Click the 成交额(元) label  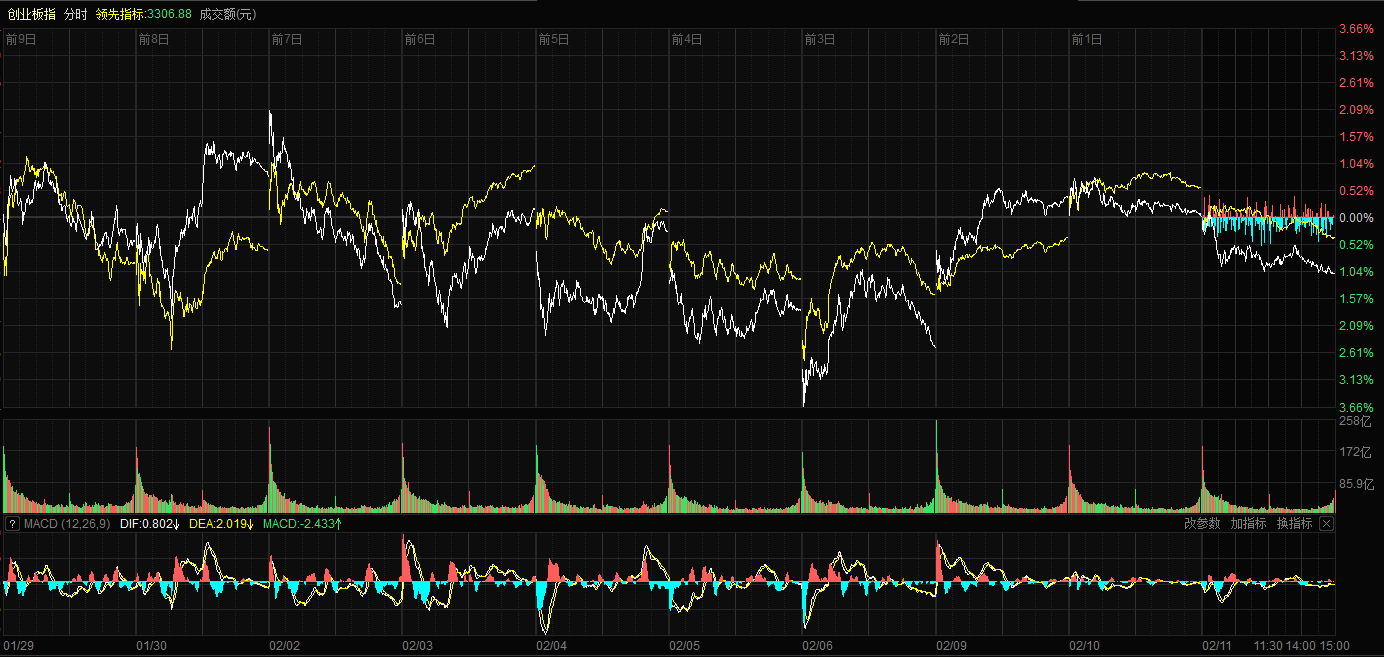pos(227,14)
